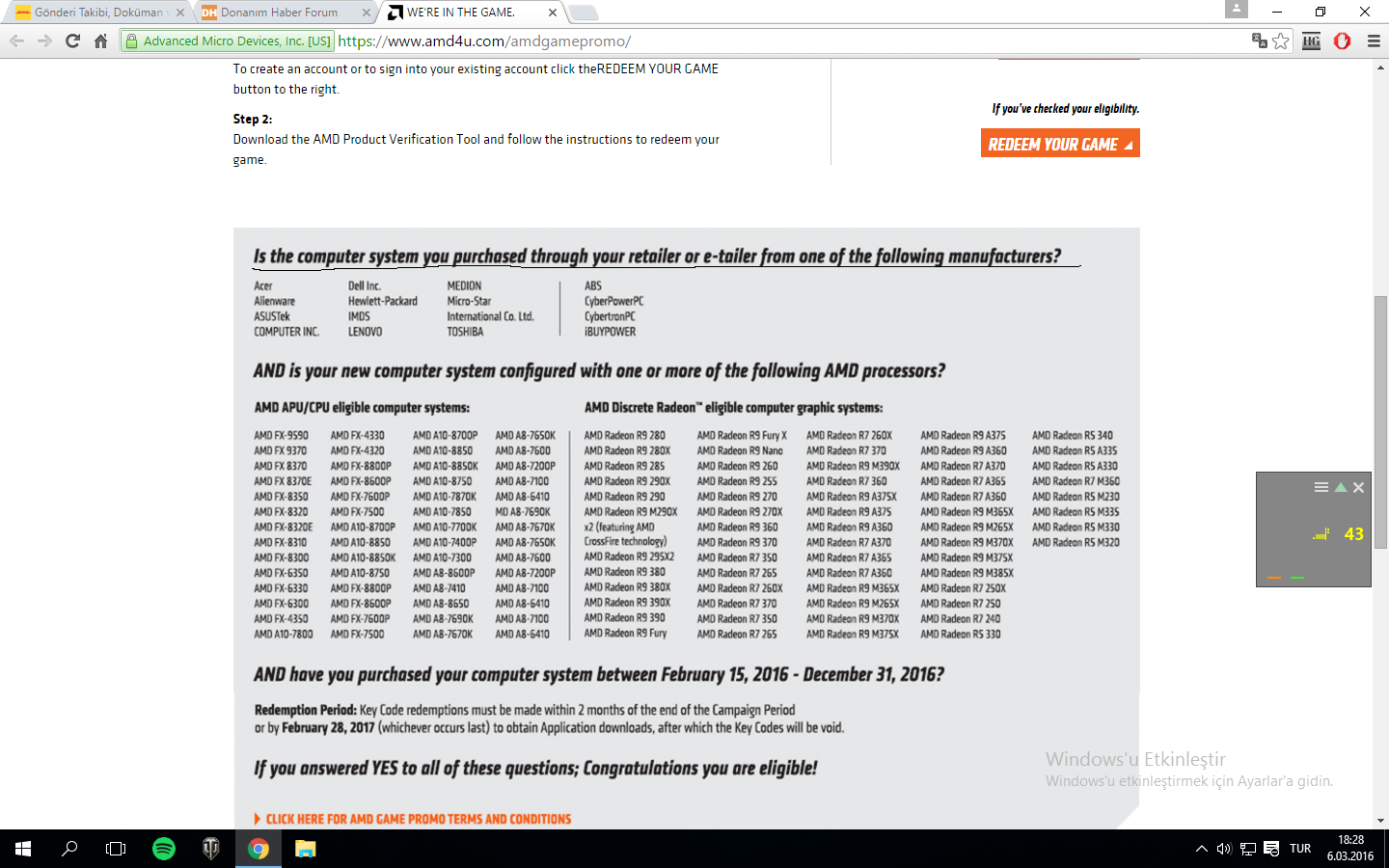
Task: Close the WE'RE IN THE GAME tab
Action: (x=552, y=13)
